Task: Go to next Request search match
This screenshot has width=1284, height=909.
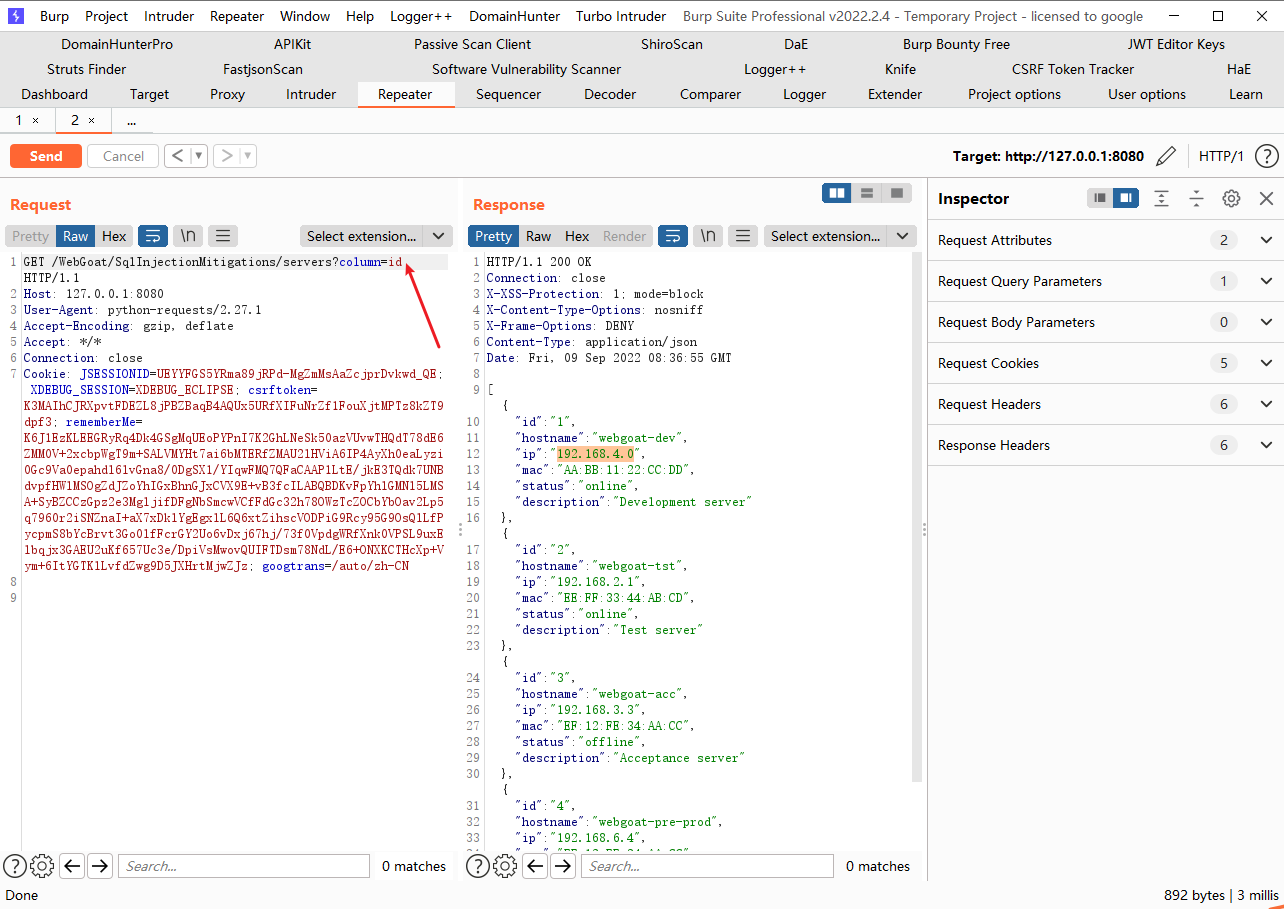Action: coord(100,866)
